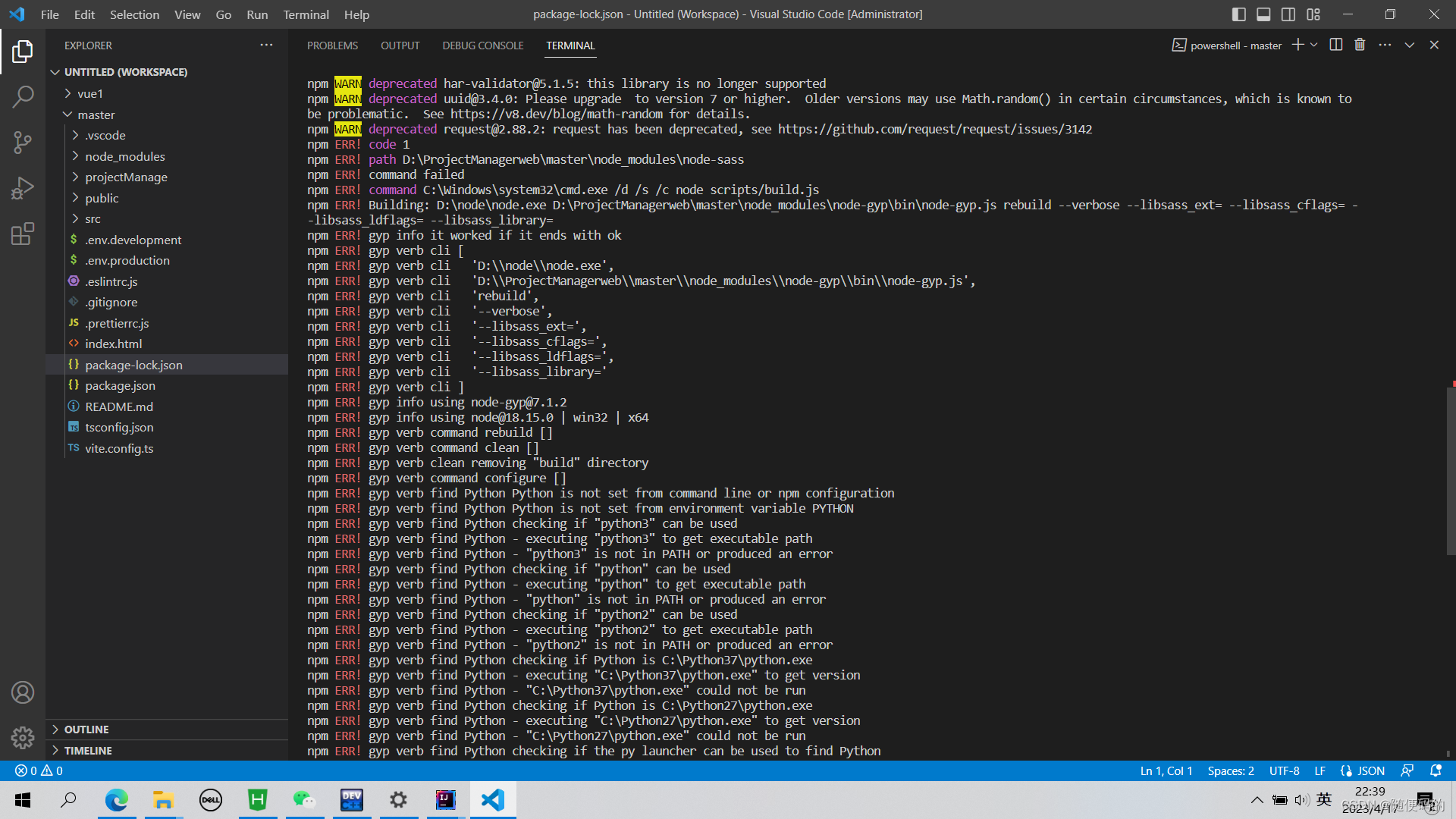Open the Selection menu
Image resolution: width=1456 pixels, height=819 pixels.
pyautogui.click(x=134, y=14)
